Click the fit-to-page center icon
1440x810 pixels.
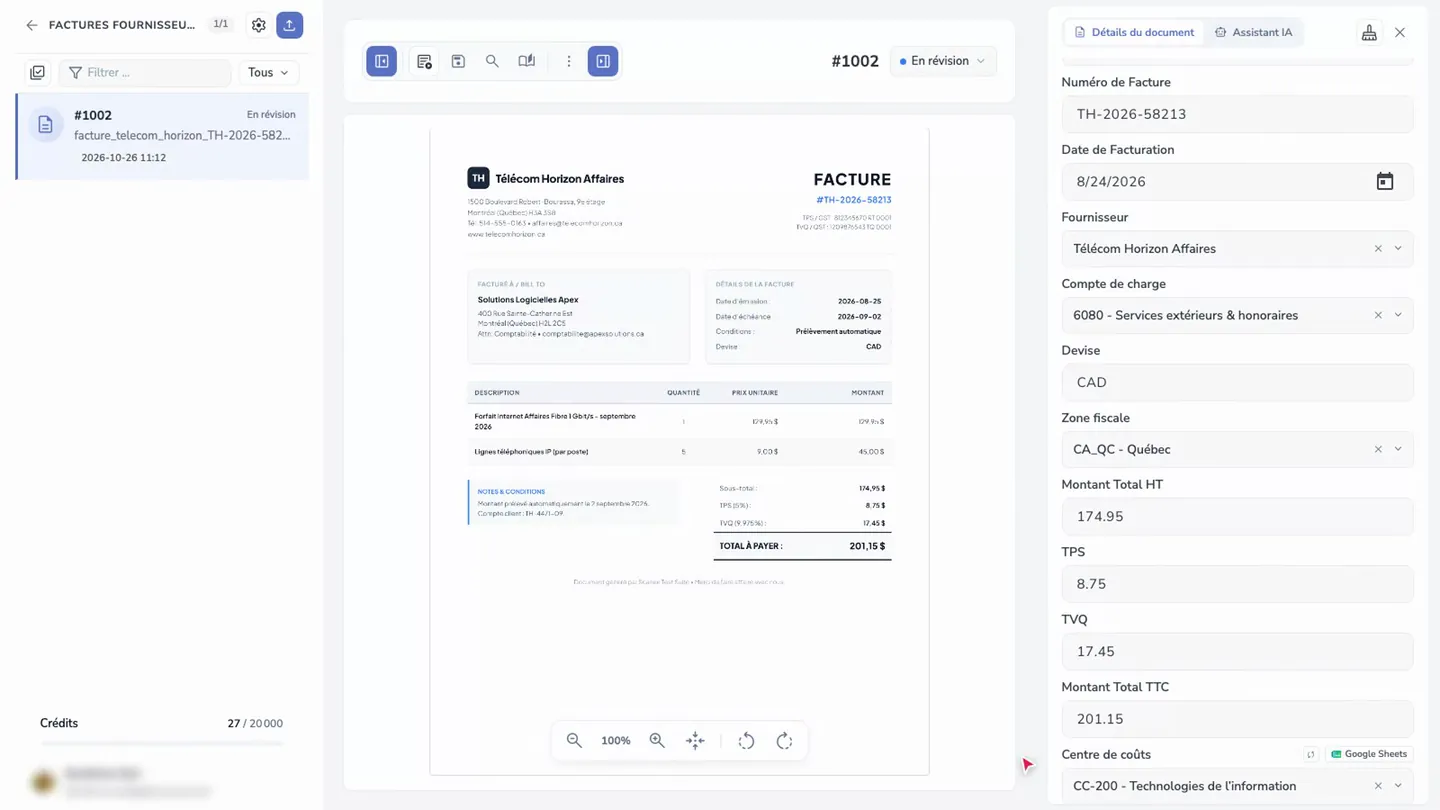pos(695,741)
